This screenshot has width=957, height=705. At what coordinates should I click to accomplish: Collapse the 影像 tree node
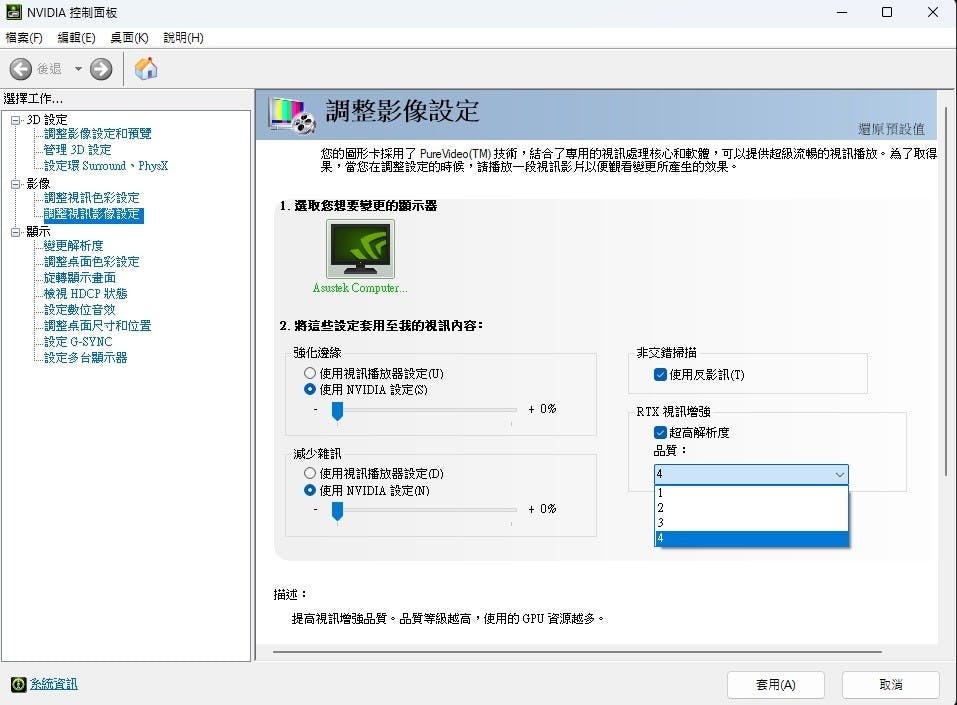[x=16, y=184]
